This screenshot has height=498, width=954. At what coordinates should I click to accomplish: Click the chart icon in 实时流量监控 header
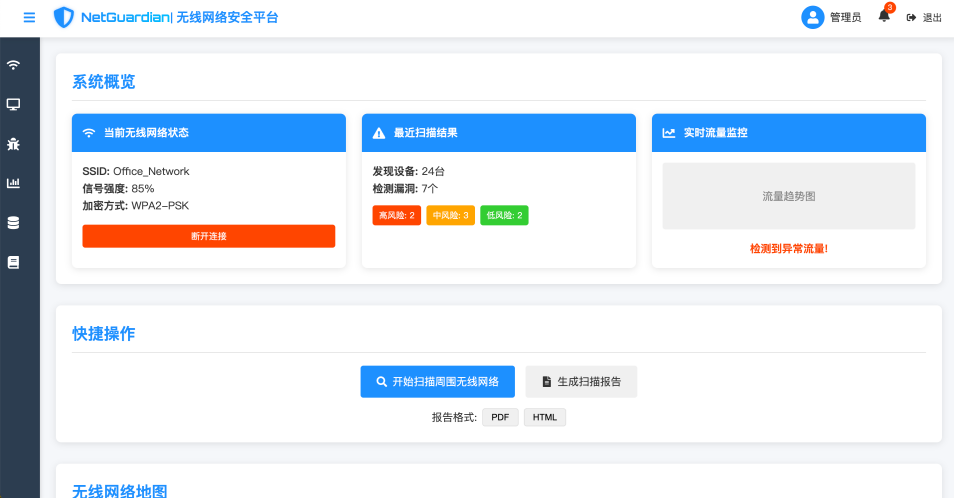669,133
